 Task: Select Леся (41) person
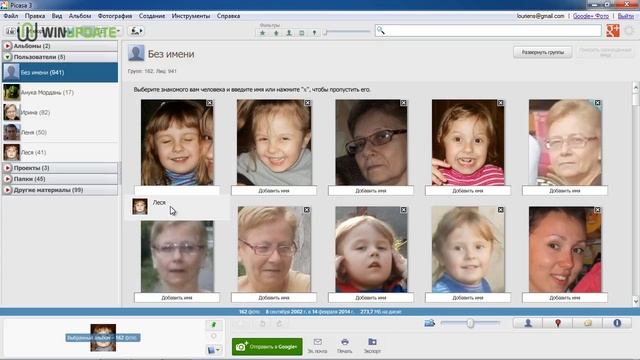[x=60, y=152]
